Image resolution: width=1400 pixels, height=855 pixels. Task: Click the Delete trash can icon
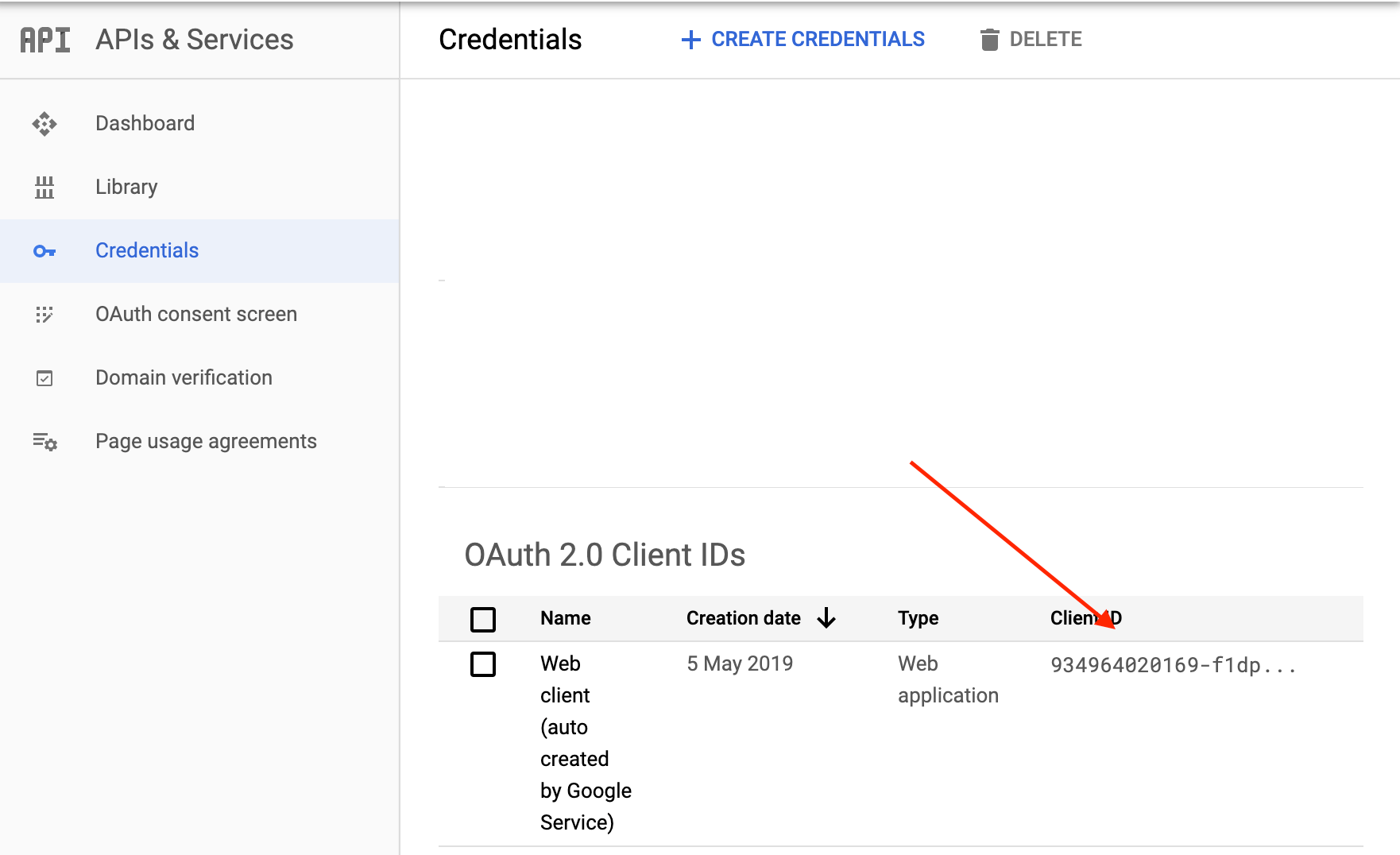point(989,40)
